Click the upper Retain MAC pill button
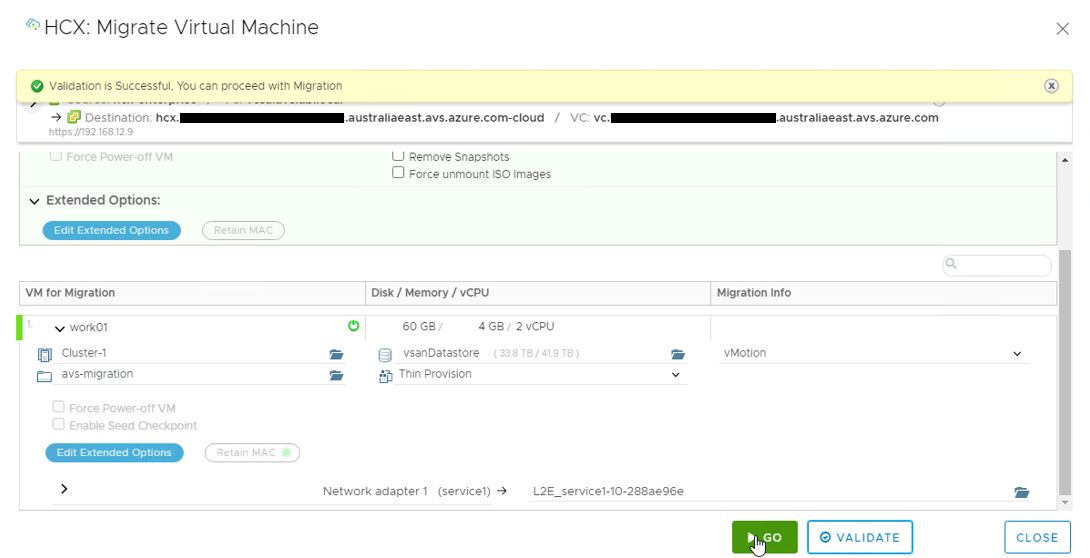The image size is (1090, 558). [x=243, y=230]
